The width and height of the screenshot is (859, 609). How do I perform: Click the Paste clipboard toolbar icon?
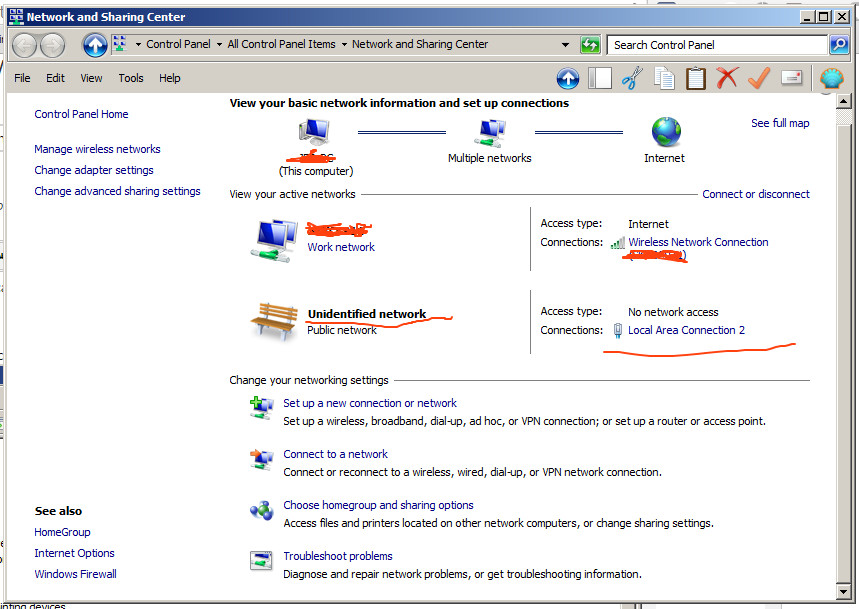[x=696, y=78]
